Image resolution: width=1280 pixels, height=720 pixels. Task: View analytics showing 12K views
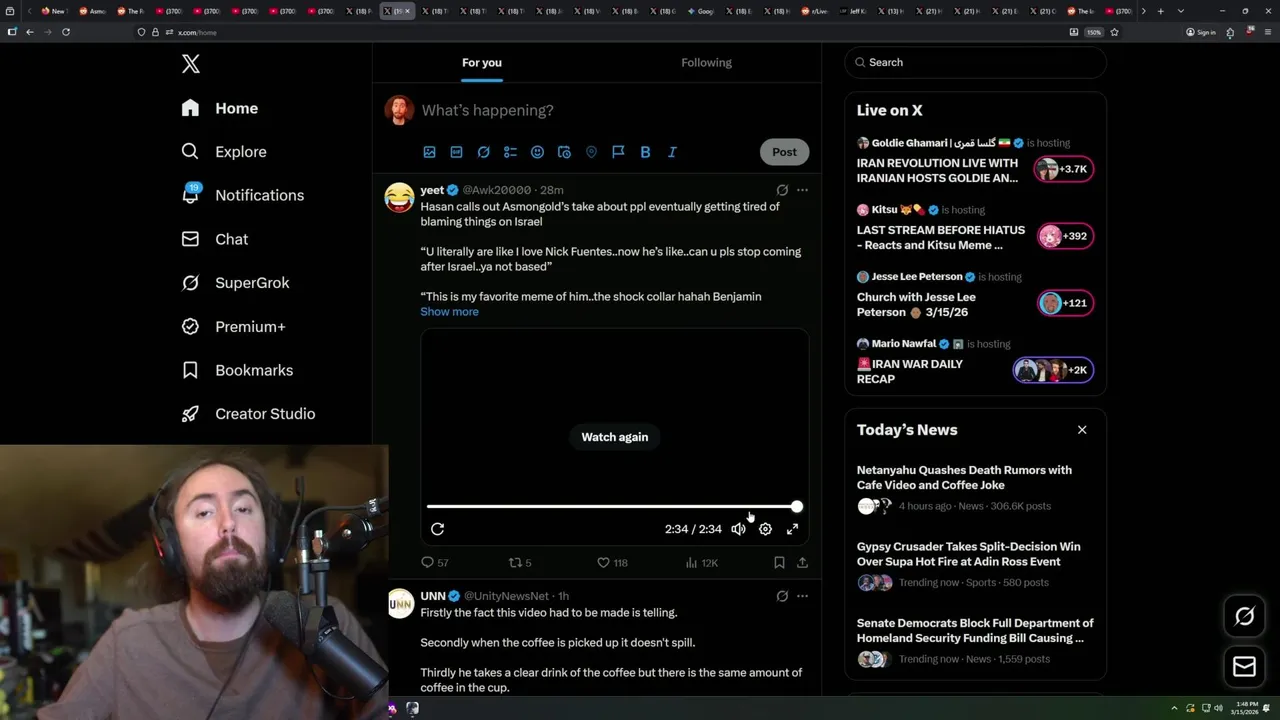[x=702, y=563]
